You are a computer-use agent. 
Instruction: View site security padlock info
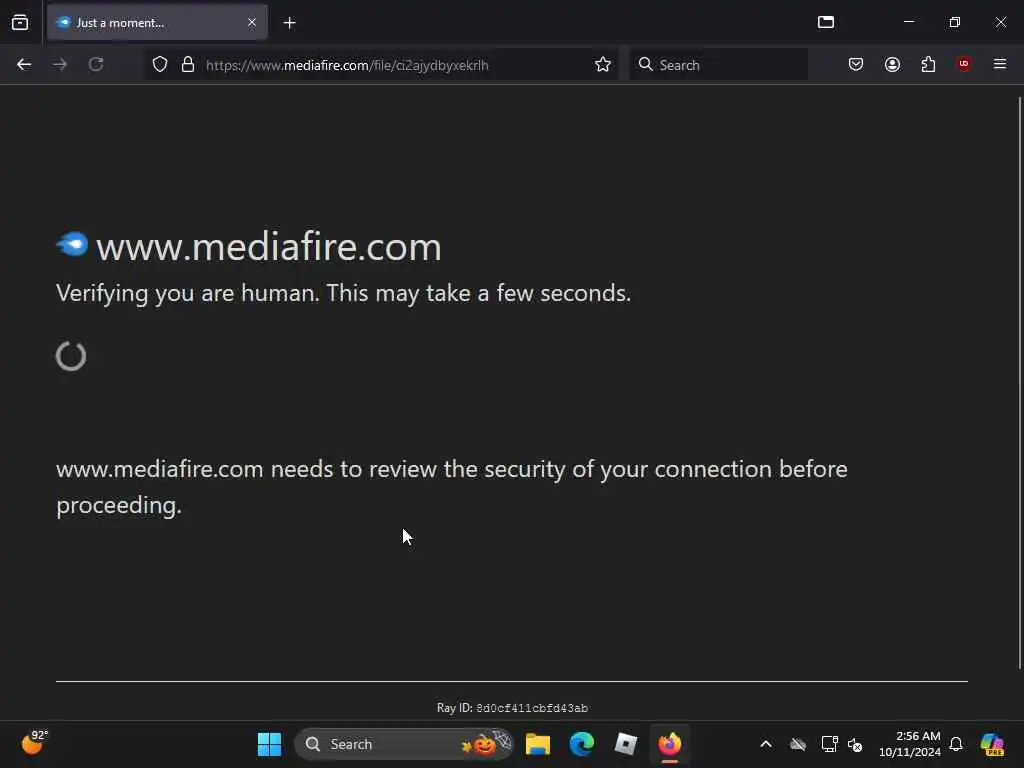(x=188, y=64)
